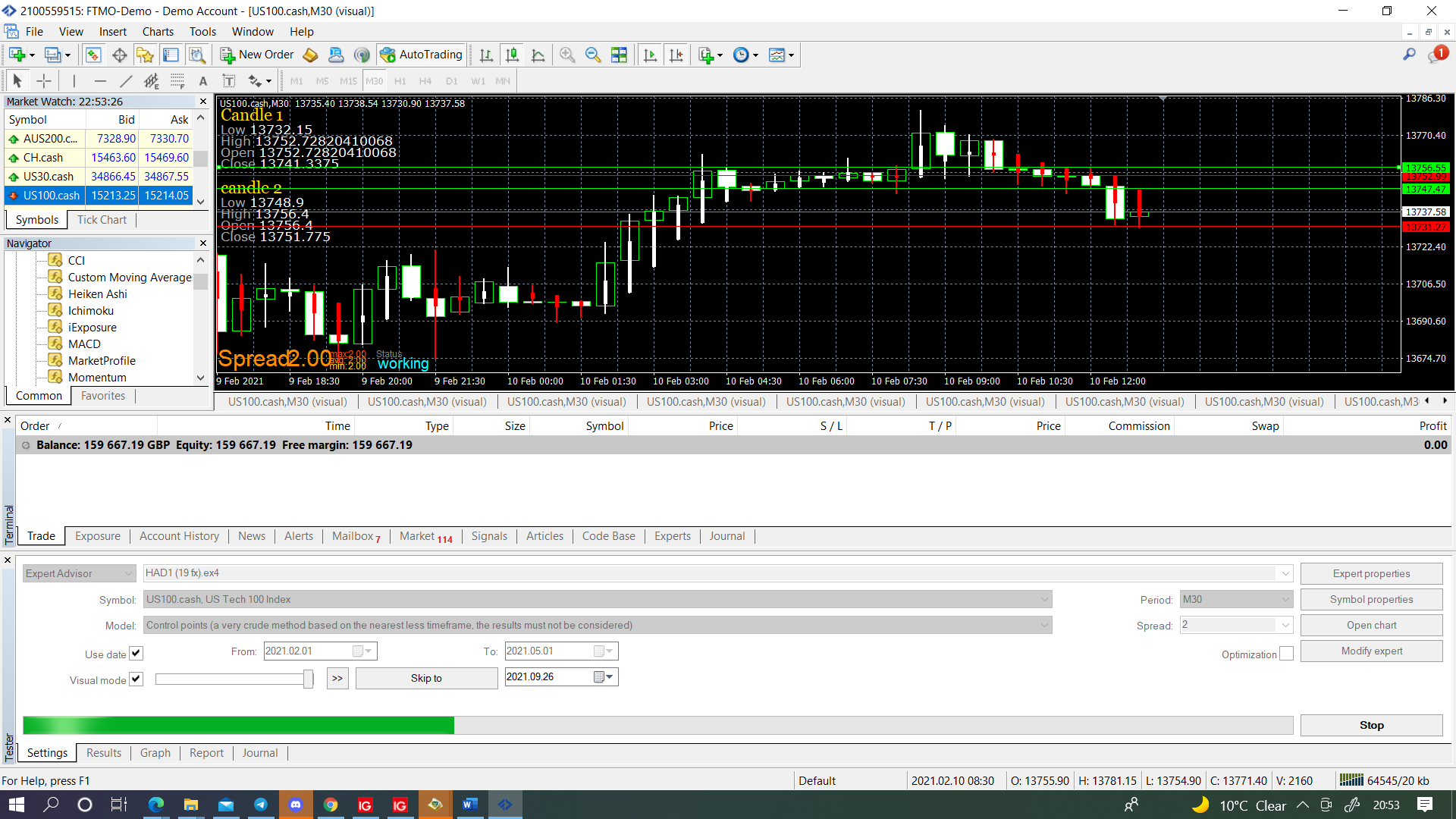The height and width of the screenshot is (819, 1456).
Task: Open the Expert Advisor type dropdown
Action: pyautogui.click(x=79, y=573)
